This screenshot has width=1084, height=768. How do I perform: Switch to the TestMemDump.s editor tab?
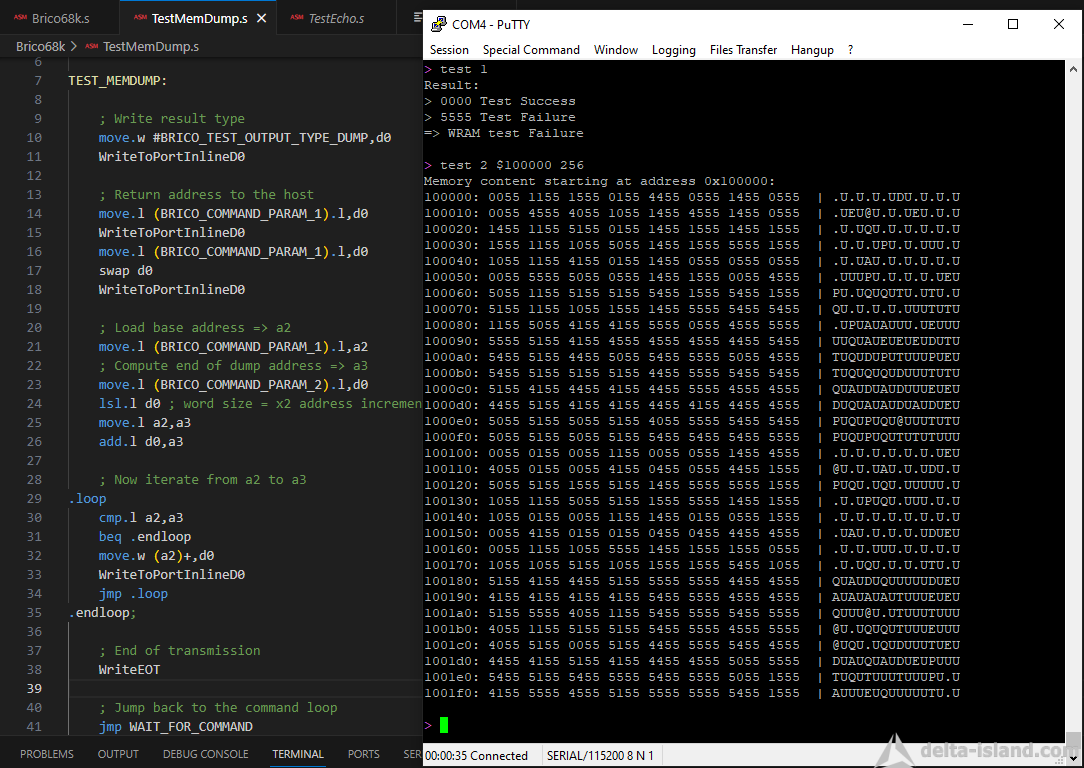pyautogui.click(x=198, y=19)
